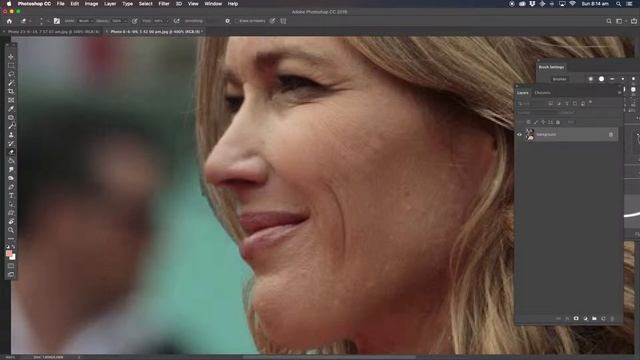This screenshot has width=640, height=360.
Task: Select the History Brush tool
Action: click(x=11, y=144)
